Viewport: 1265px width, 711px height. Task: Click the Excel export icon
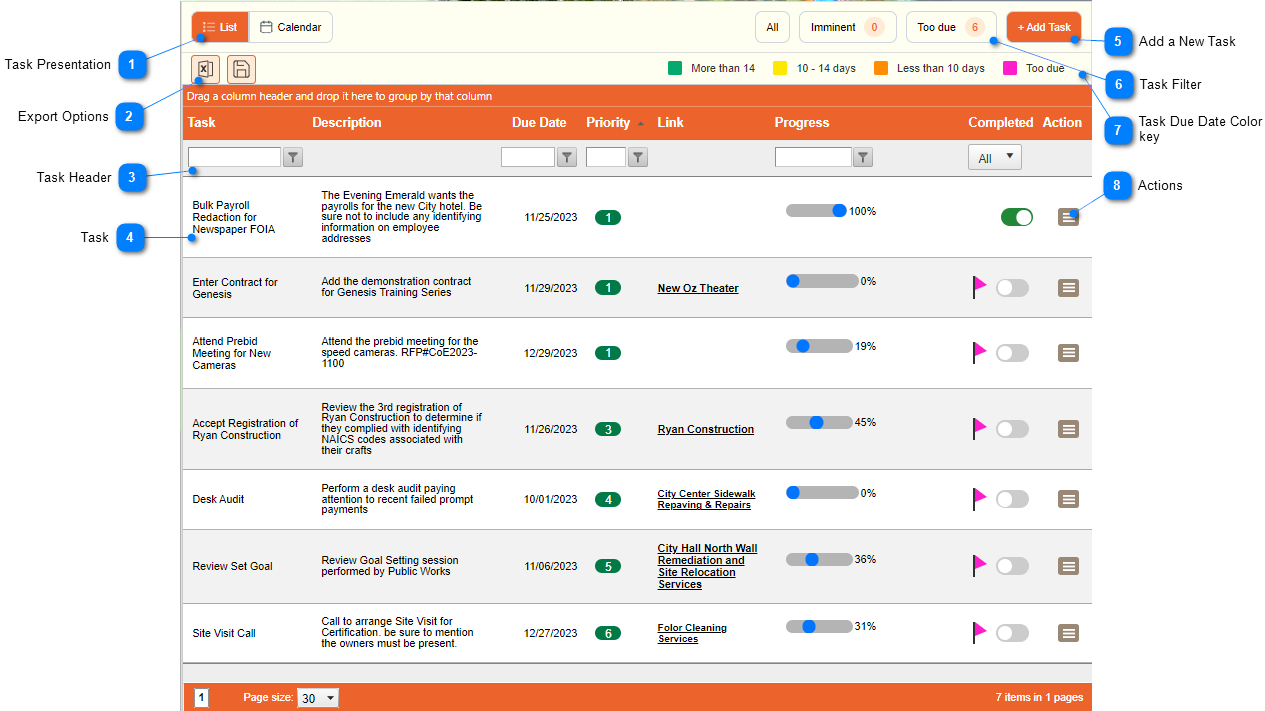click(x=205, y=69)
